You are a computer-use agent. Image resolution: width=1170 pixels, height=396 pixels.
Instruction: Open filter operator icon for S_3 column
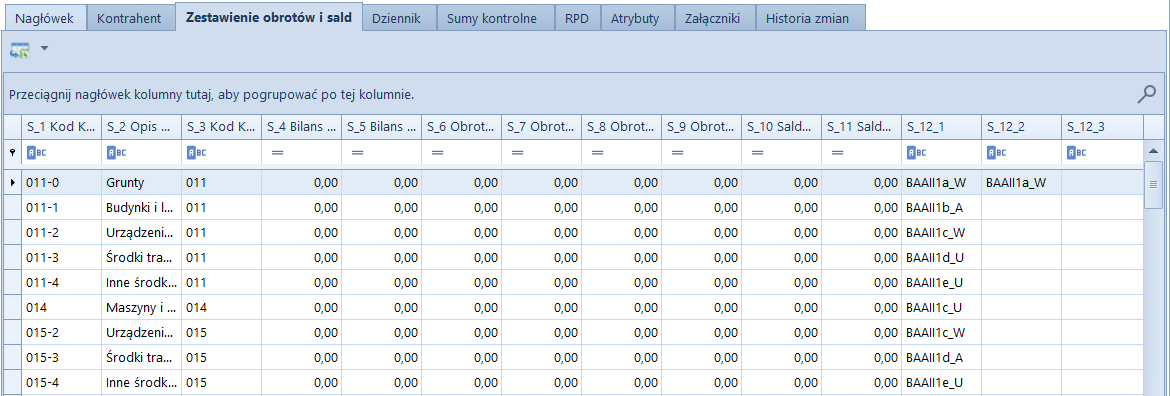(196, 152)
